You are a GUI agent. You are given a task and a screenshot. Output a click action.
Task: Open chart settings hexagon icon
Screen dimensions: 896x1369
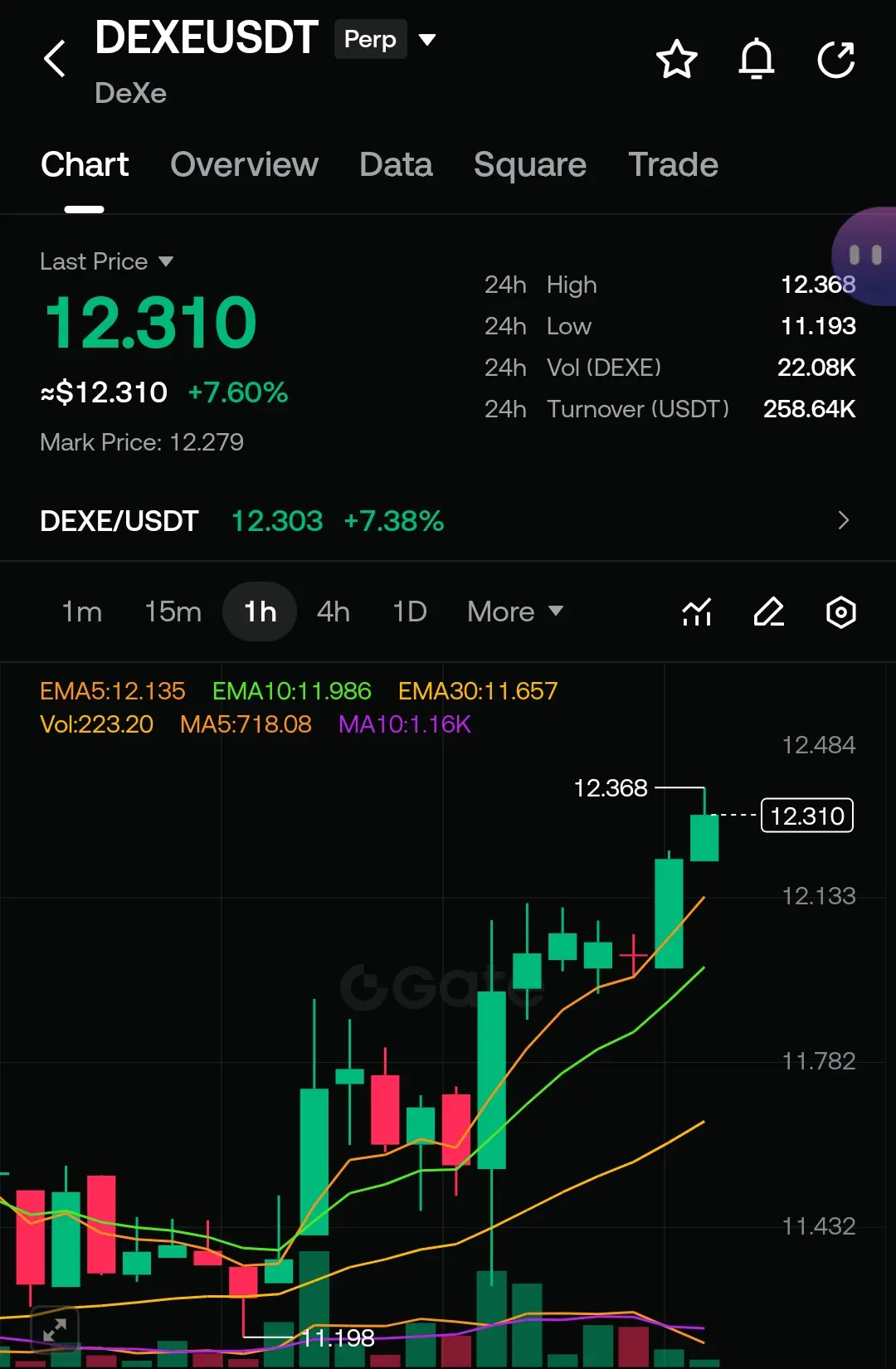[841, 612]
